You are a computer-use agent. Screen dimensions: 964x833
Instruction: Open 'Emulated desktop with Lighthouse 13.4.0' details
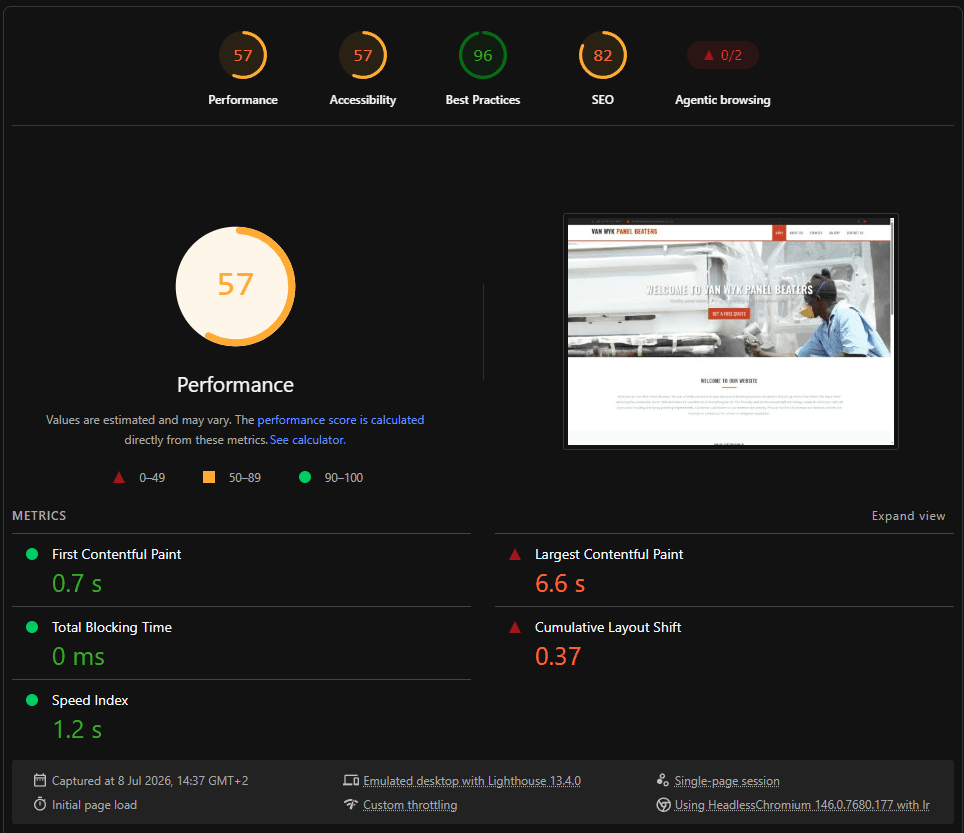pos(472,781)
